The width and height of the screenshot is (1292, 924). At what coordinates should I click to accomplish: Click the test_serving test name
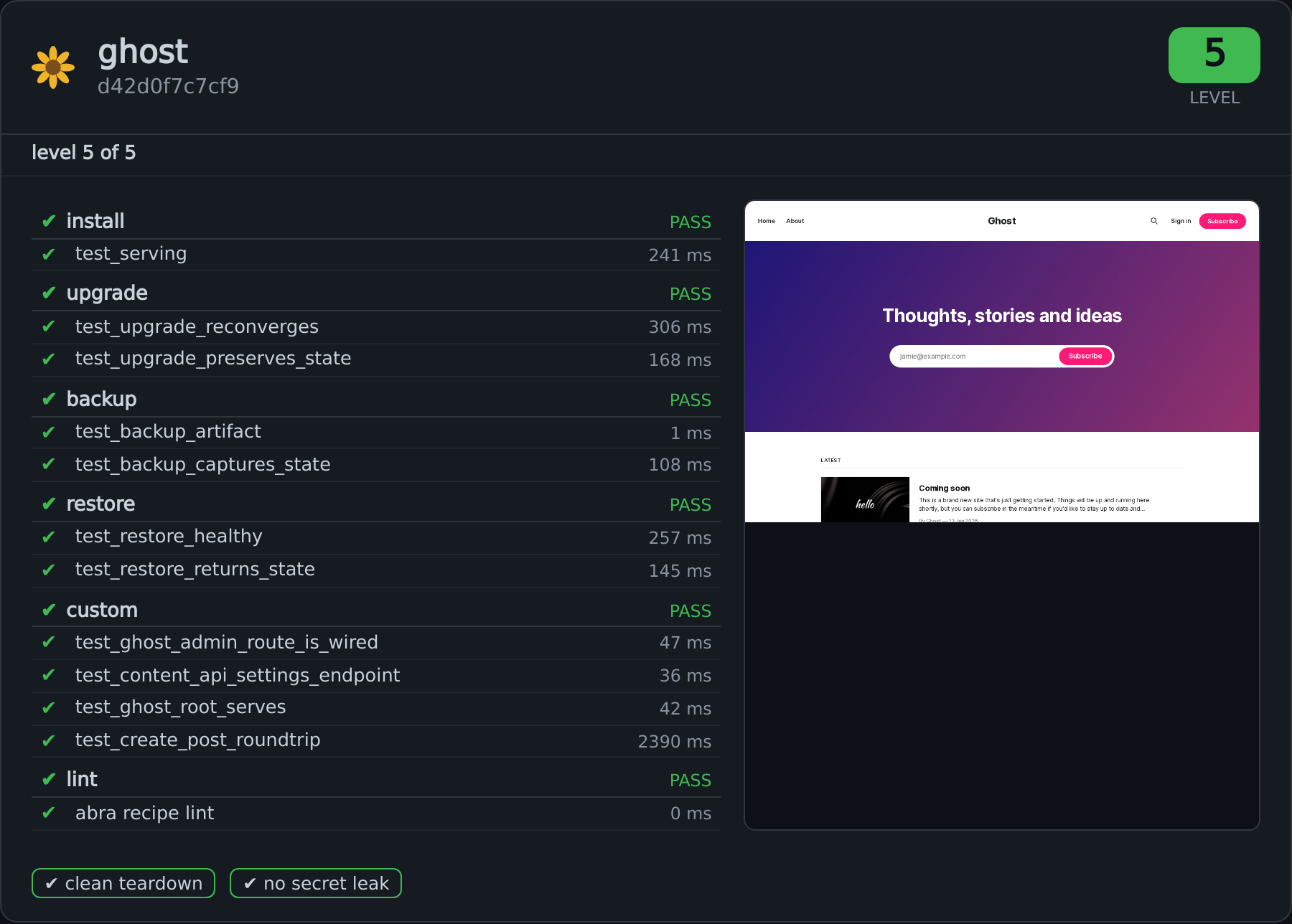[131, 254]
